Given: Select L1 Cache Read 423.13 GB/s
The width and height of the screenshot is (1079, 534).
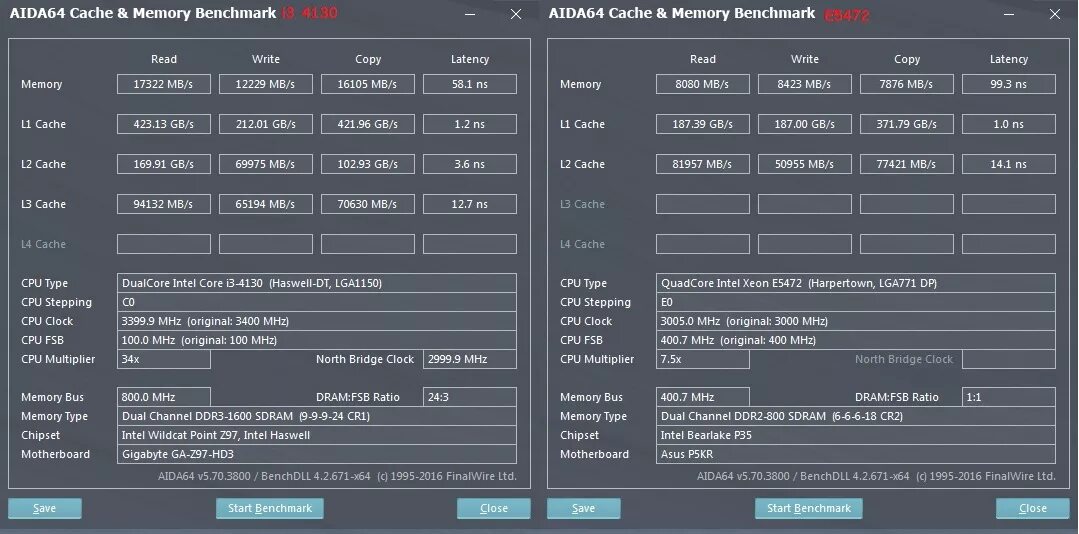Looking at the screenshot, I should click(x=164, y=124).
